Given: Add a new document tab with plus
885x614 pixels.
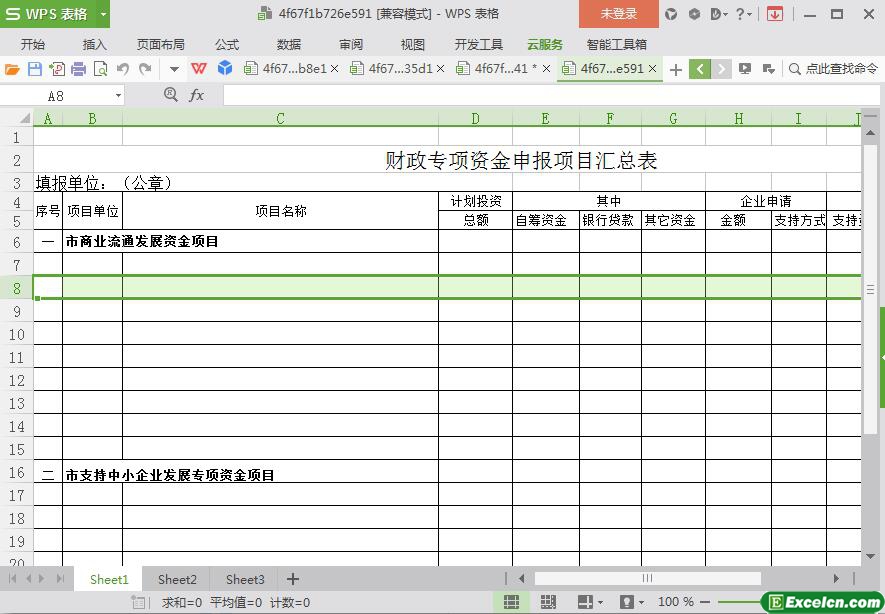Looking at the screenshot, I should pos(676,69).
